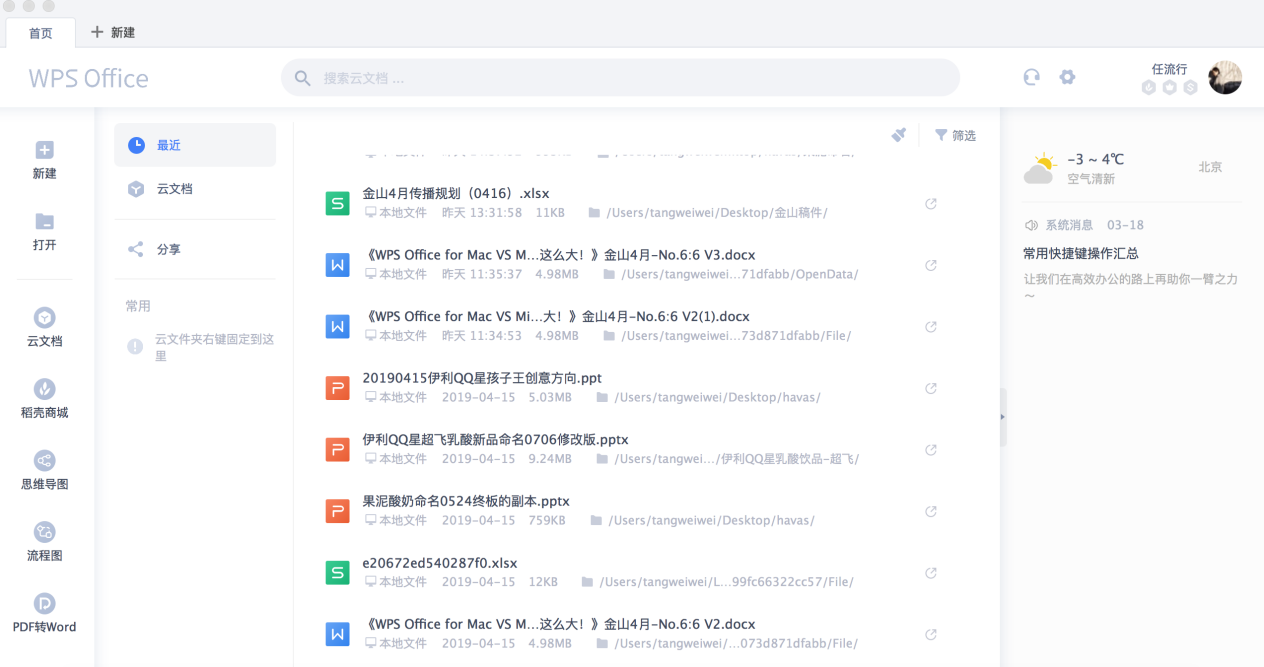
Task: Share icon for 伊利QQ星超飞乳酸新品命名0706修改版.pptx
Action: (931, 450)
